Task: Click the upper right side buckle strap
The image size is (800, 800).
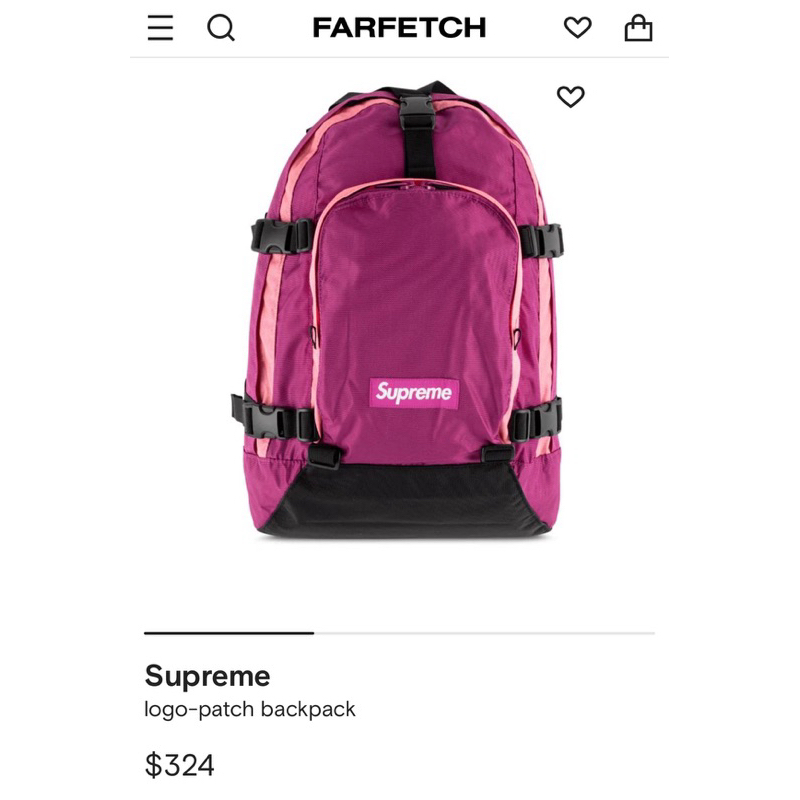Action: [x=541, y=241]
